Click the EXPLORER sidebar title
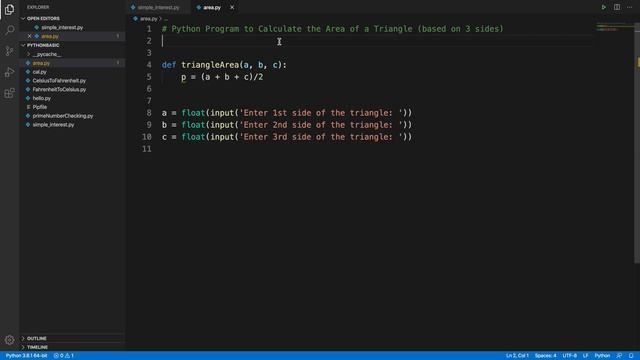This screenshot has width=640, height=360. (x=38, y=7)
